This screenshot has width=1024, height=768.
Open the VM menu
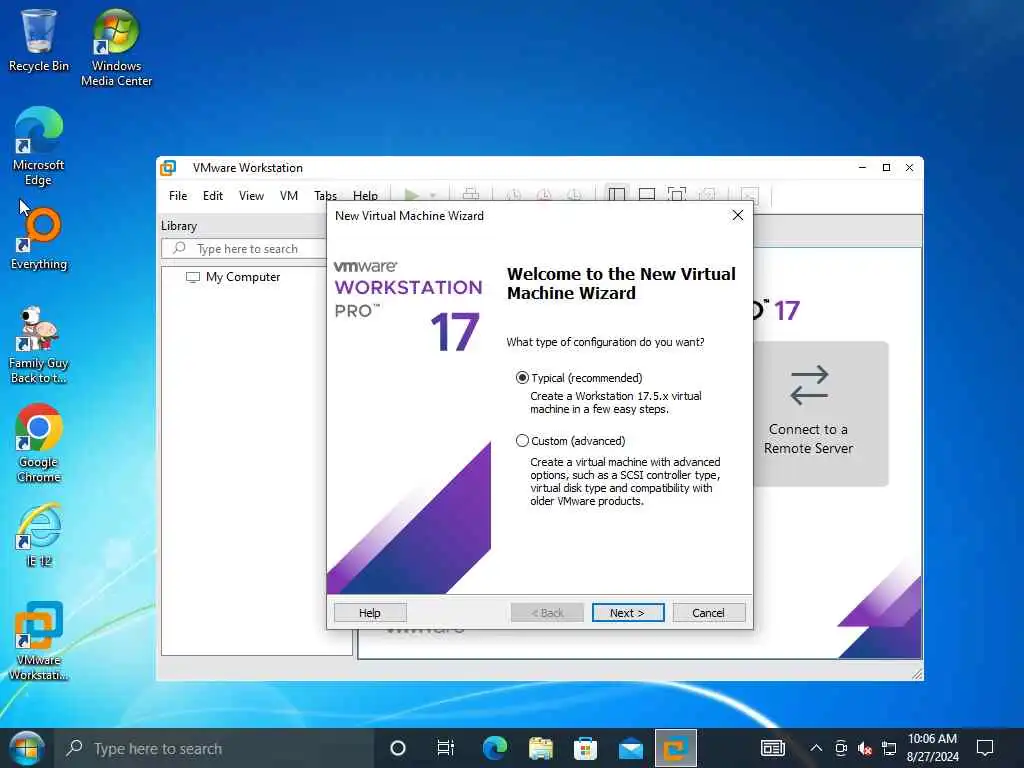[289, 195]
